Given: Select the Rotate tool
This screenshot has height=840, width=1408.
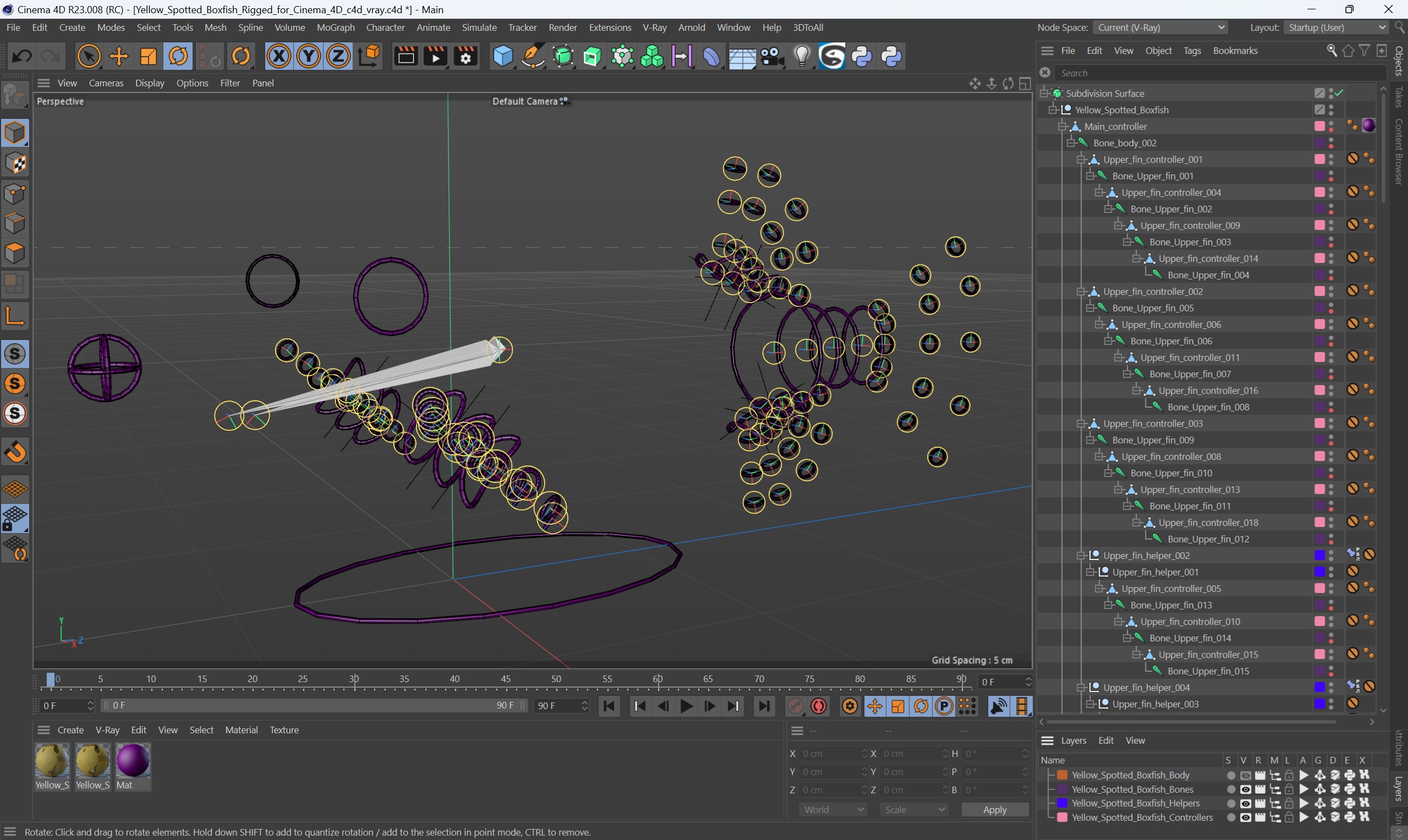Looking at the screenshot, I should (x=178, y=56).
